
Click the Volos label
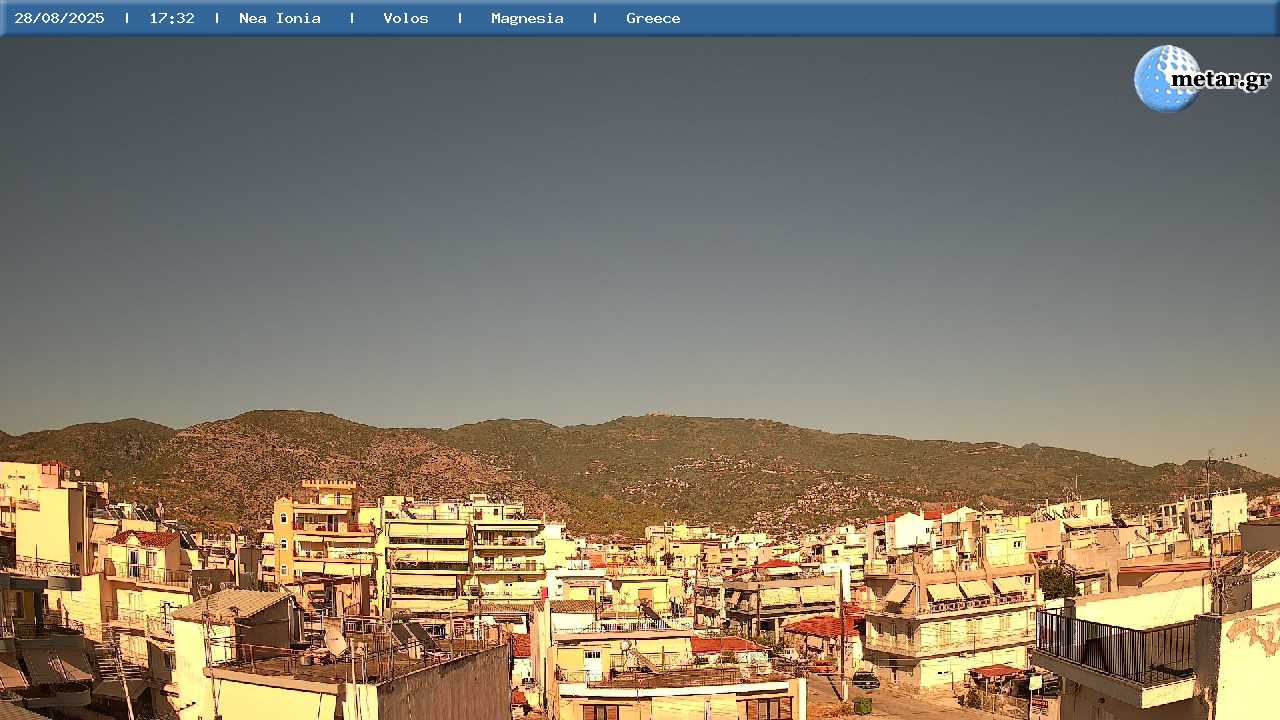(x=406, y=18)
